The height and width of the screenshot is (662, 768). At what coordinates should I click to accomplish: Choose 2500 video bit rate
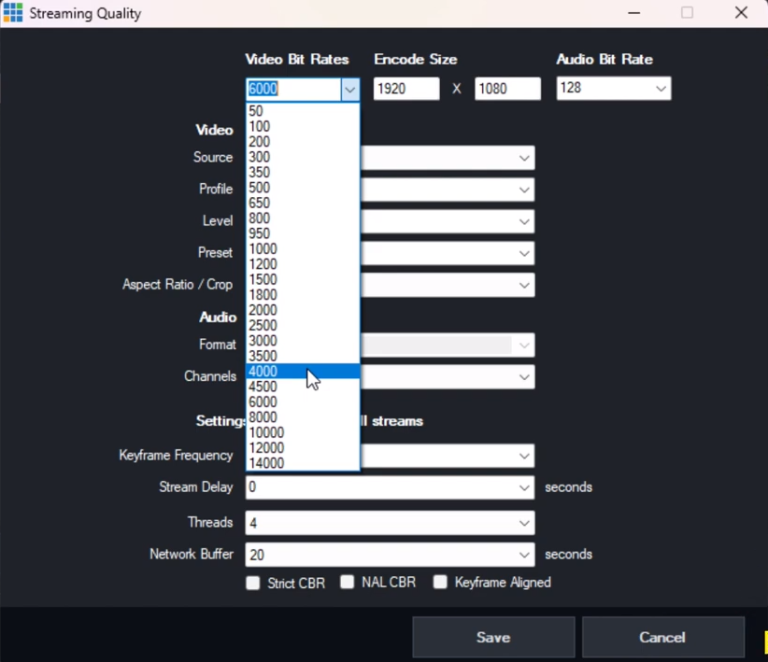[x=303, y=325]
